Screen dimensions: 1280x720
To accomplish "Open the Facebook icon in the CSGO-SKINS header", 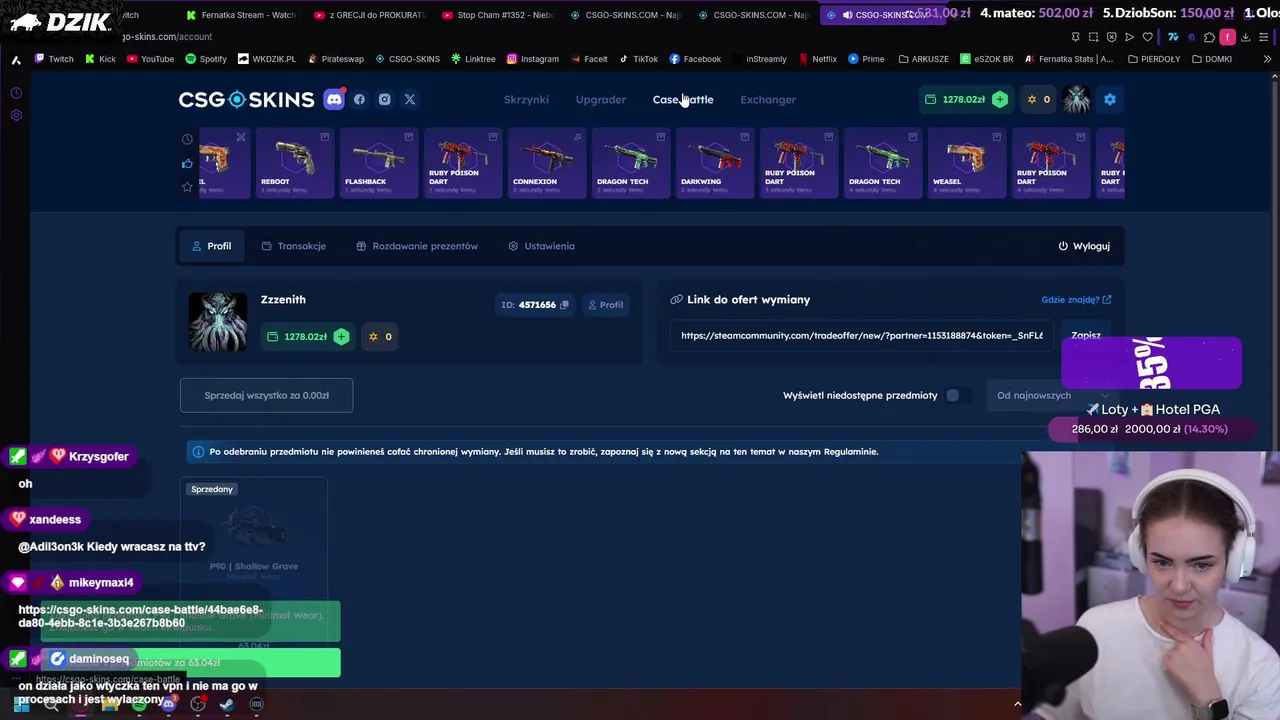I will [359, 99].
